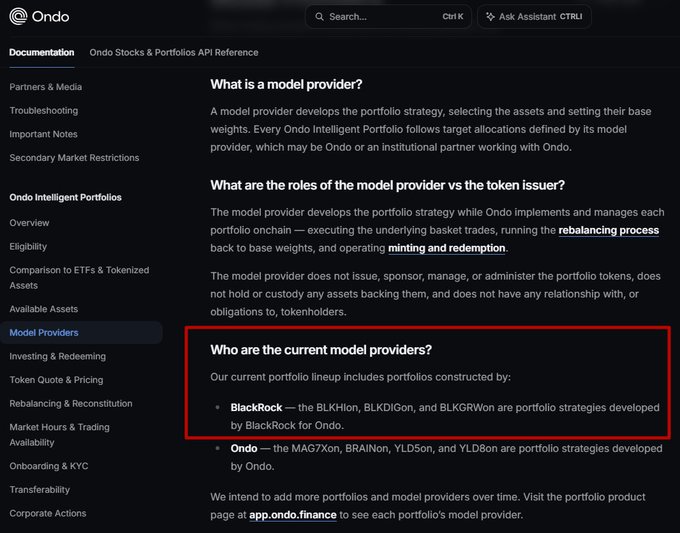Open Corporate Actions sidebar page
The height and width of the screenshot is (533, 680).
point(48,513)
